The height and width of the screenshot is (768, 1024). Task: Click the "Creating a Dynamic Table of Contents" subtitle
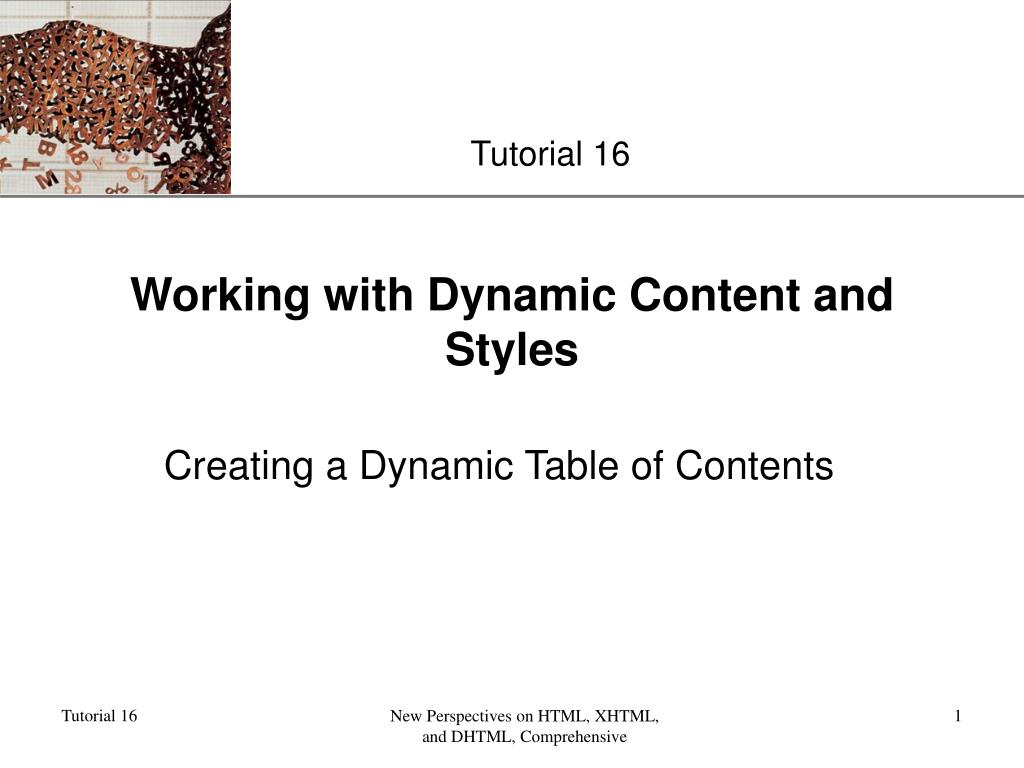click(498, 466)
